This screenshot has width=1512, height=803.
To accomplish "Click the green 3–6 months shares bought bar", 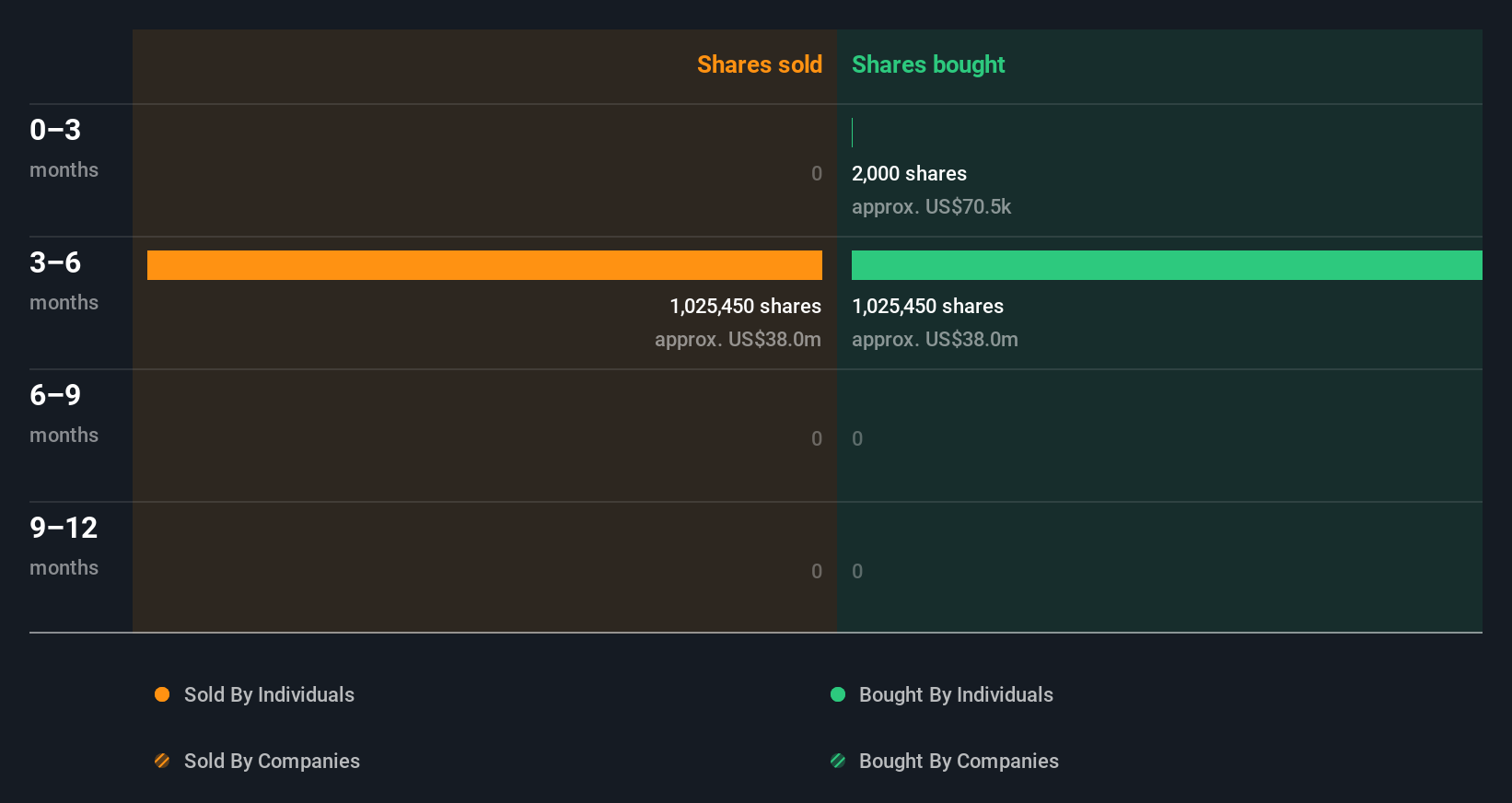I will pos(1167,265).
